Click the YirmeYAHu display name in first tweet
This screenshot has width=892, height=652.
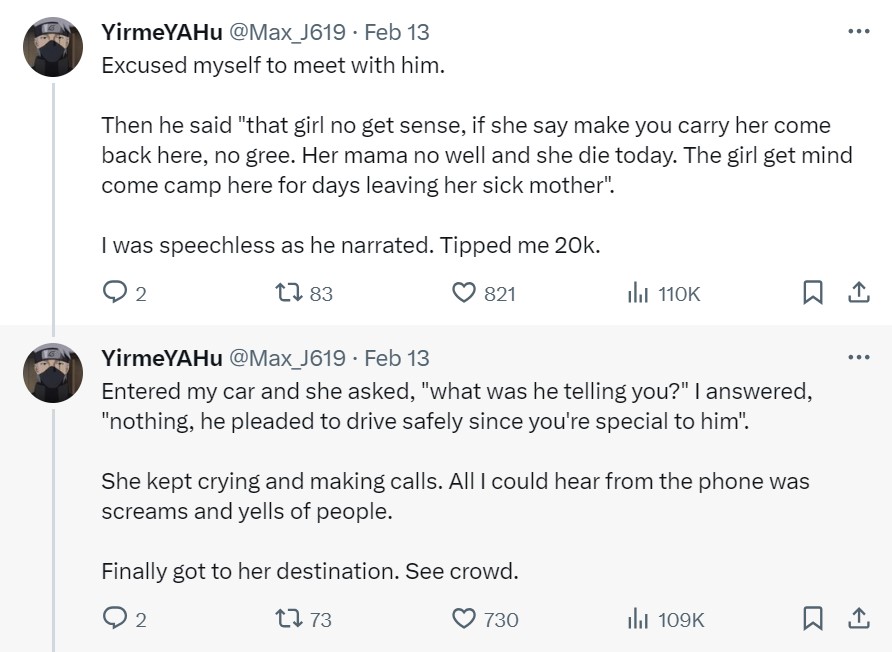[x=162, y=32]
